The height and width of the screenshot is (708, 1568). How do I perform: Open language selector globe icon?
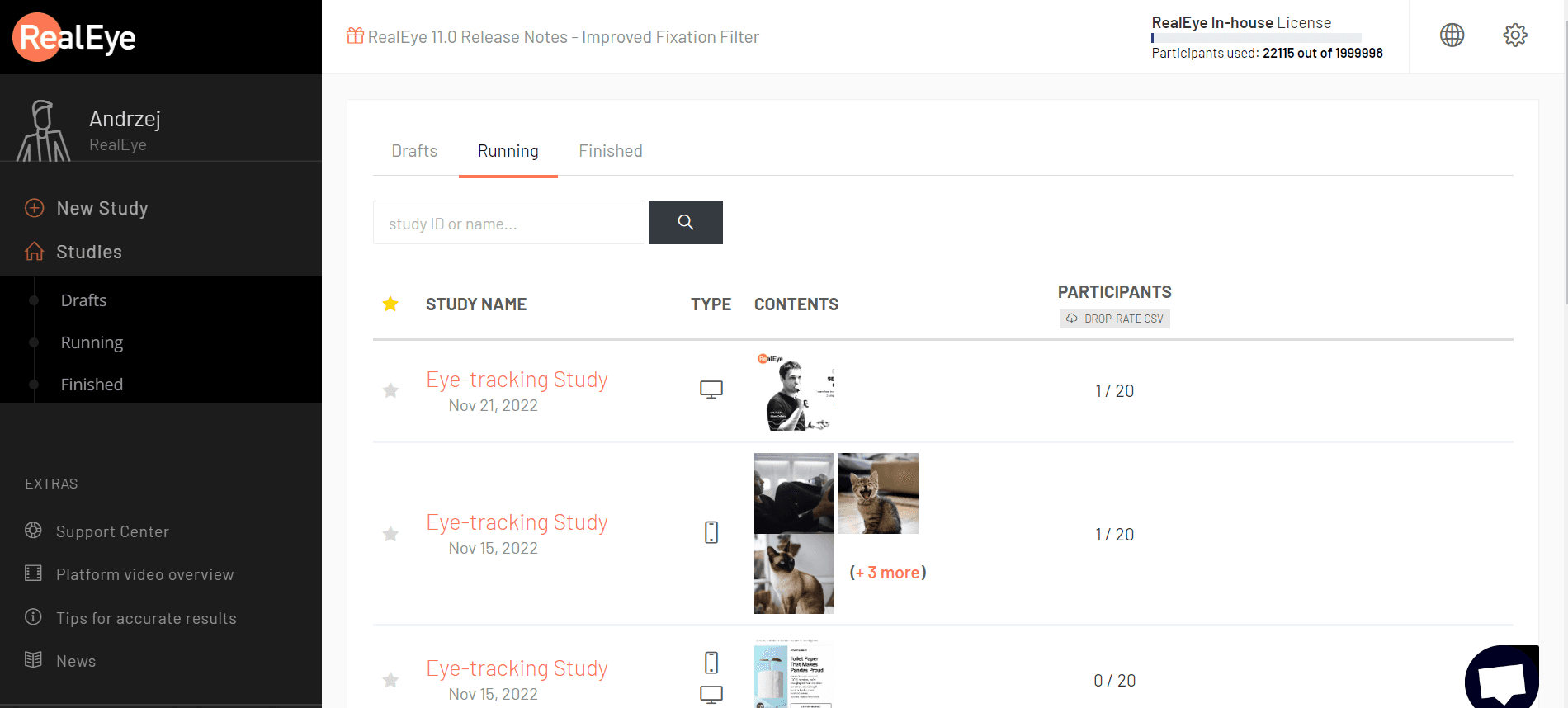(x=1452, y=35)
